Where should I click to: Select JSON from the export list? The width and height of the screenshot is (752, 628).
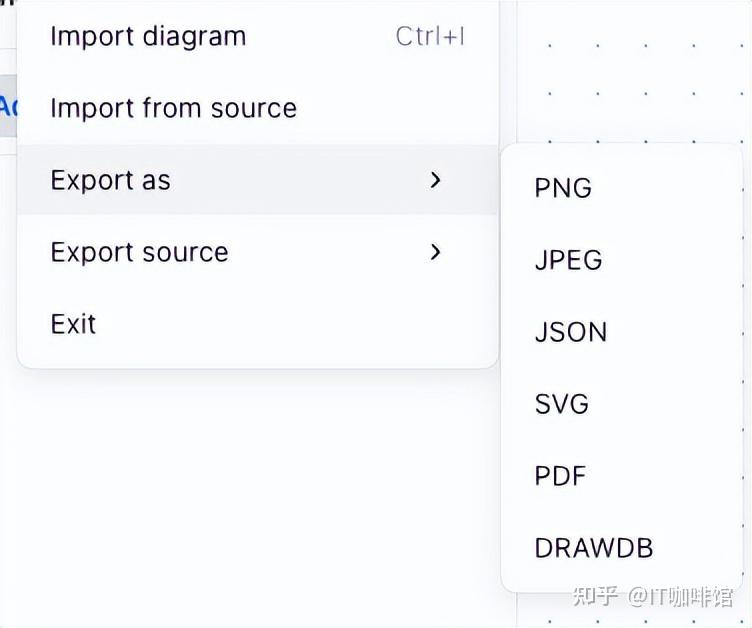[x=570, y=332]
